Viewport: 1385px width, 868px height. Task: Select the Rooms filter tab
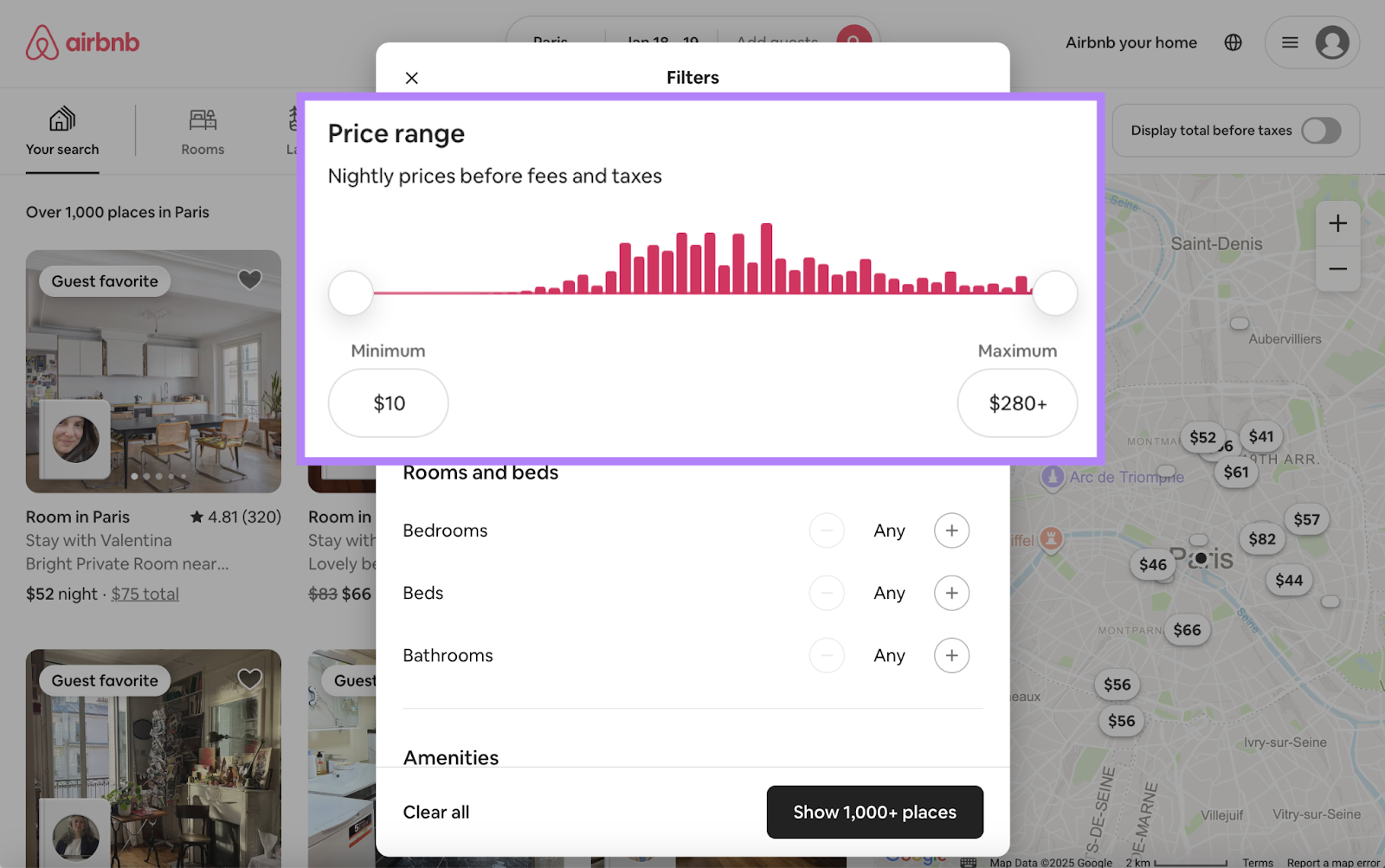[x=203, y=131]
